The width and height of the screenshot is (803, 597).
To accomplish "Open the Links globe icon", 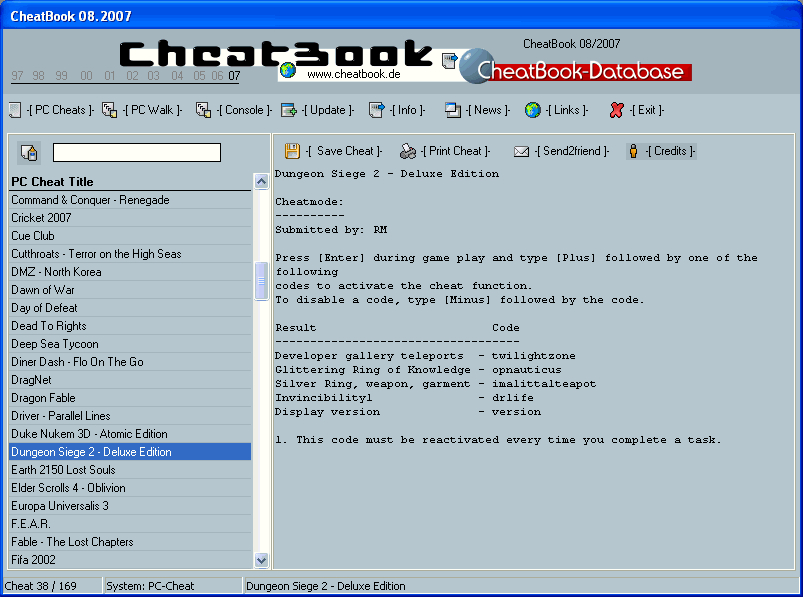I will [x=532, y=110].
